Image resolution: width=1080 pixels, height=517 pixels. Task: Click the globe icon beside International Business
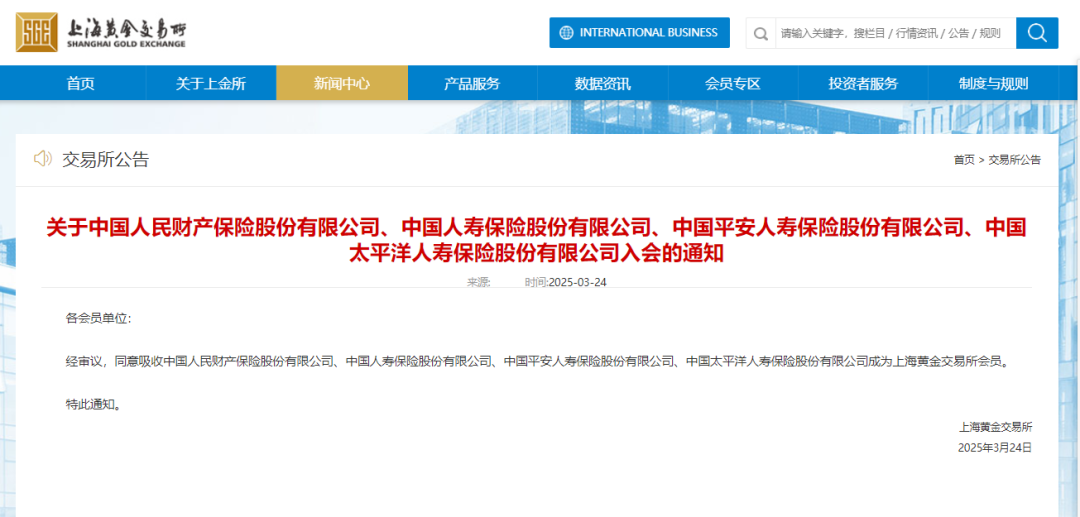click(566, 33)
